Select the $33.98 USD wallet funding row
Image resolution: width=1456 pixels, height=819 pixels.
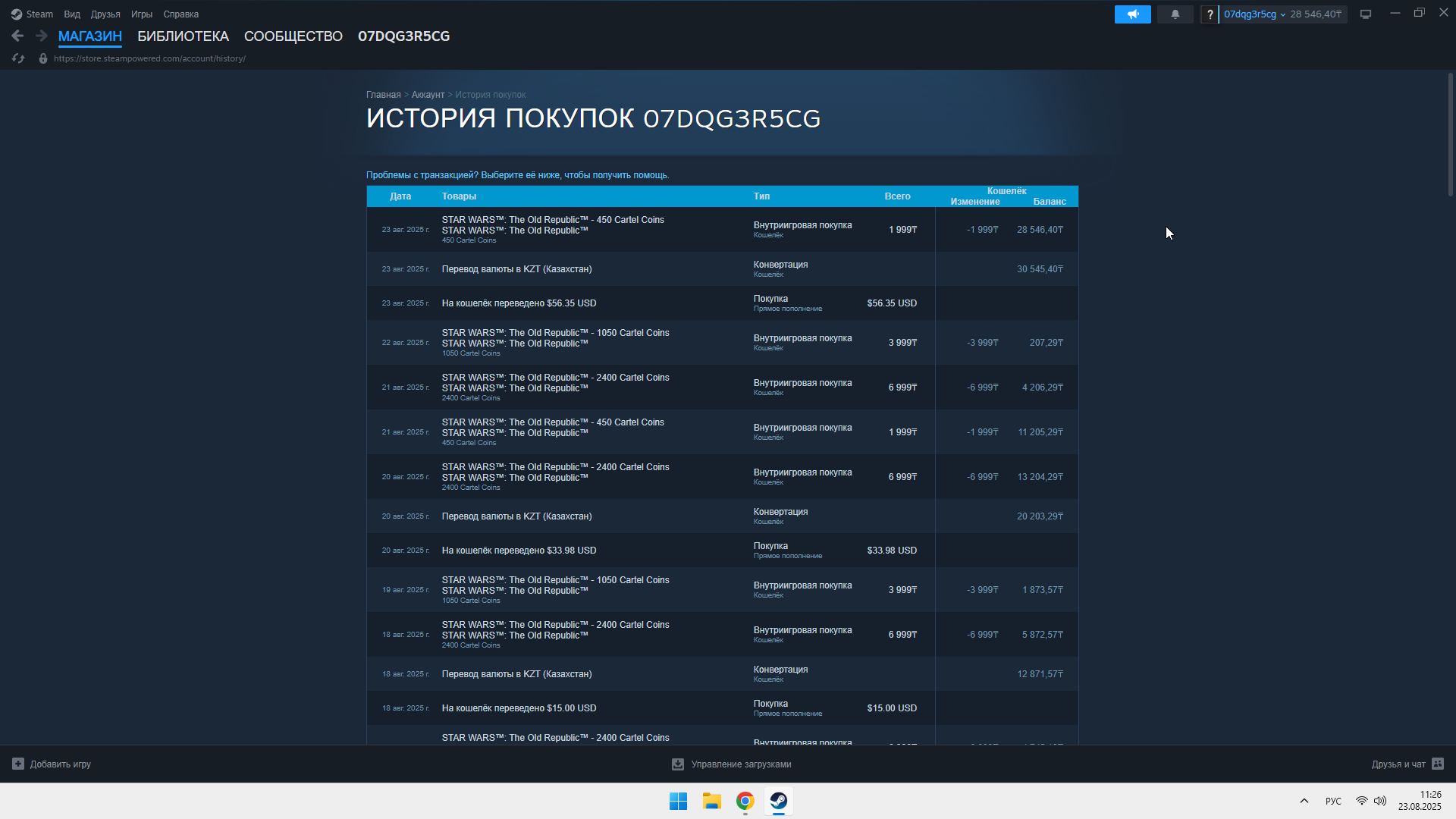(722, 551)
